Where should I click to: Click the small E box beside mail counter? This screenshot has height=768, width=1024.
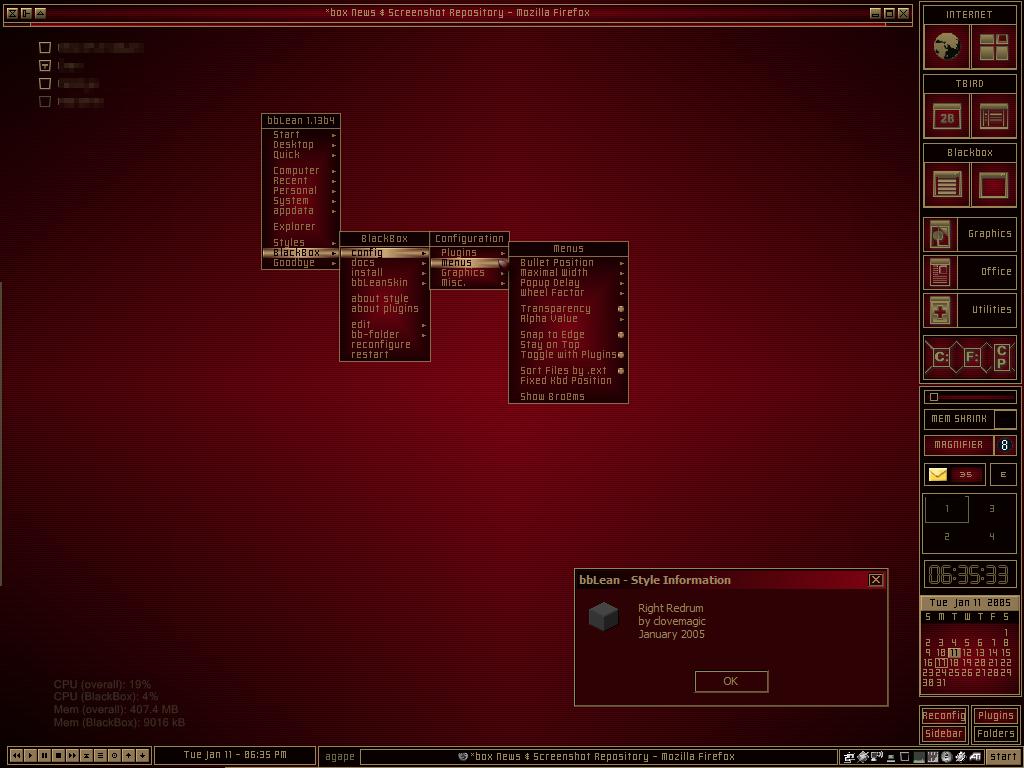click(1003, 475)
